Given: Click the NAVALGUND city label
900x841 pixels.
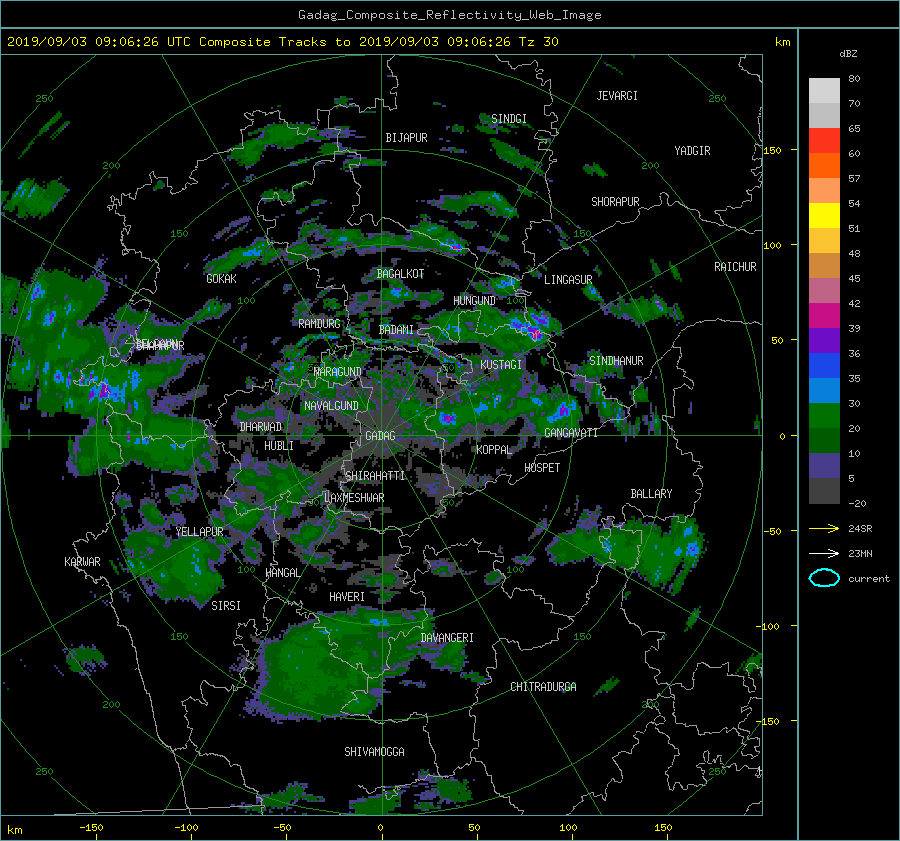Looking at the screenshot, I should click(x=331, y=406).
